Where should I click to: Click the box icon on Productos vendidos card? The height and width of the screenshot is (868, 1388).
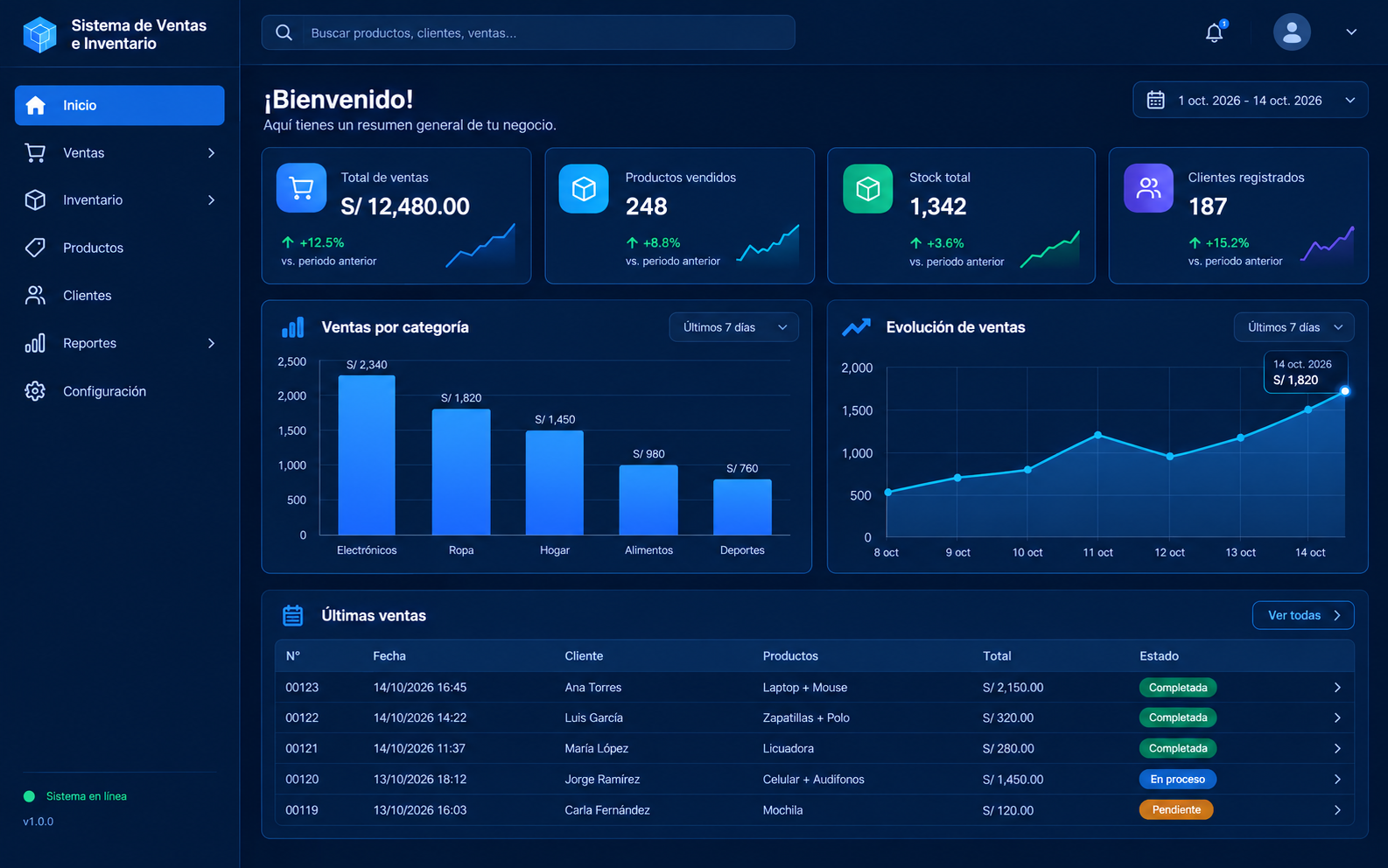[584, 188]
